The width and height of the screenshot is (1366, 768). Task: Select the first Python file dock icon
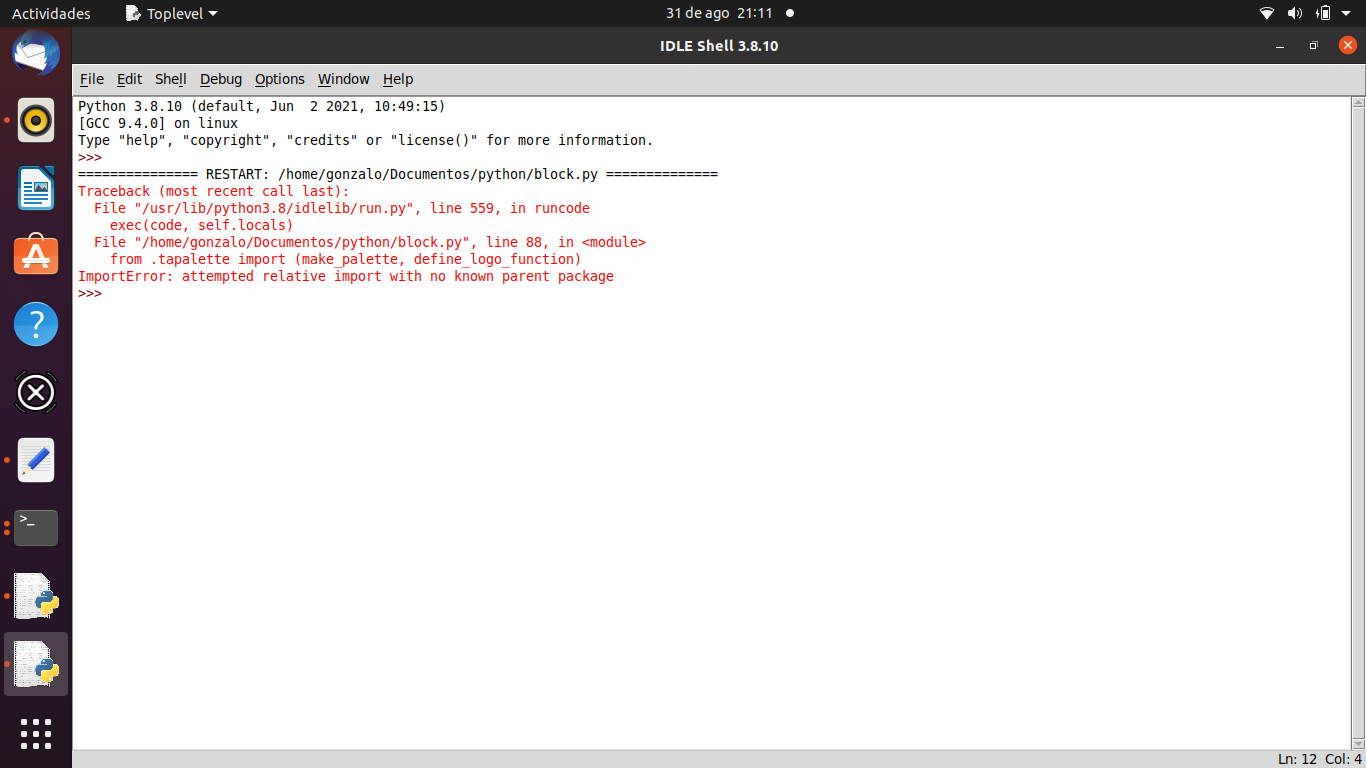pyautogui.click(x=36, y=596)
